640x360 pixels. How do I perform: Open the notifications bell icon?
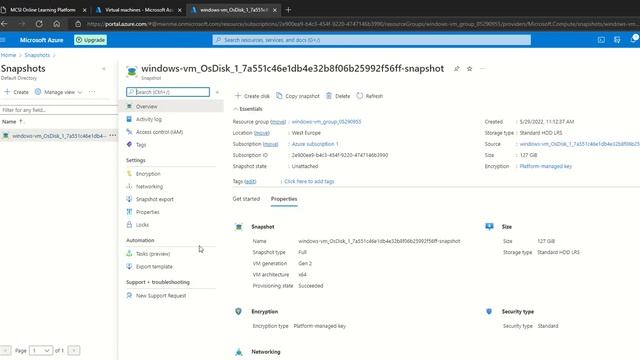[633, 40]
